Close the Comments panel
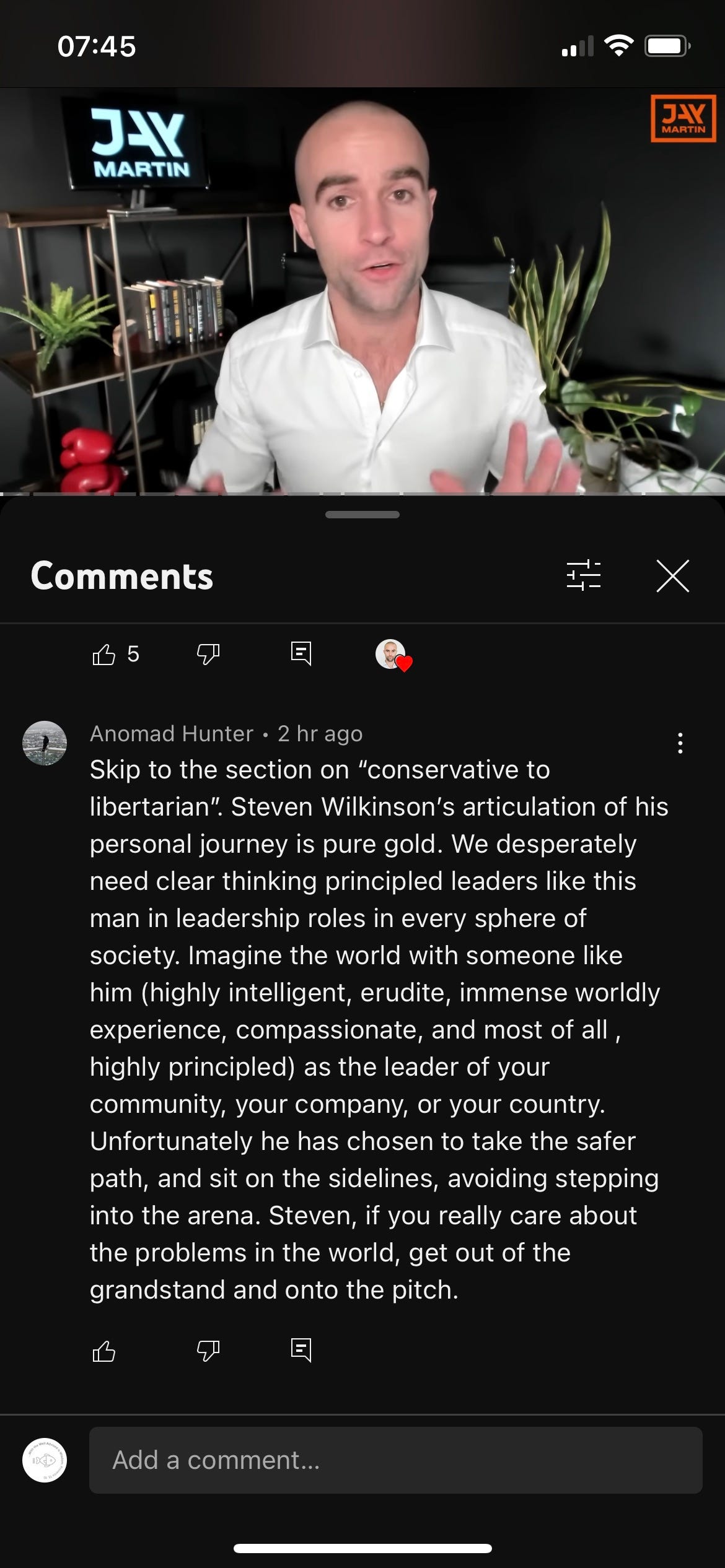 (x=673, y=576)
